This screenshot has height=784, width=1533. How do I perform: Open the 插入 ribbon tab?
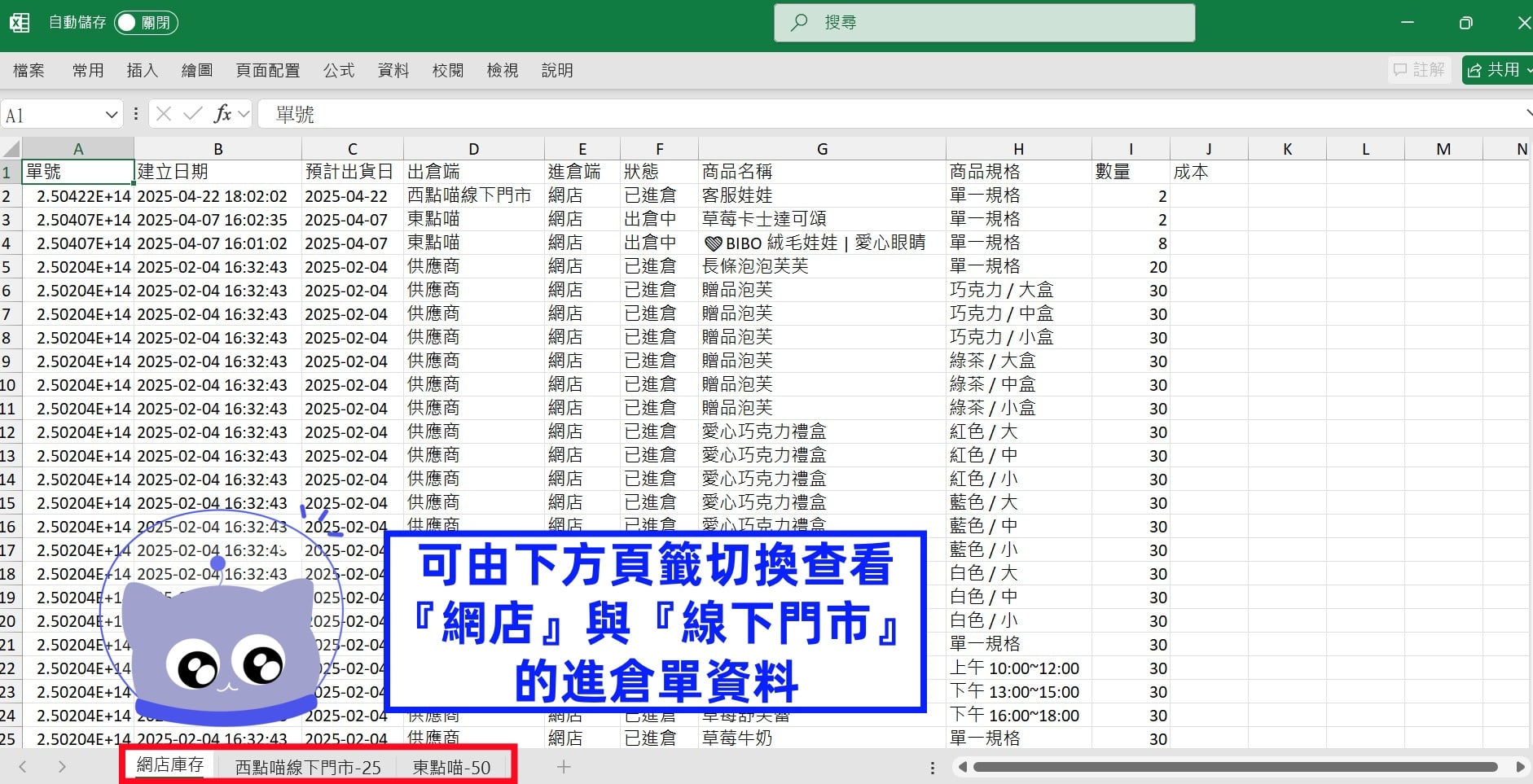pyautogui.click(x=143, y=71)
